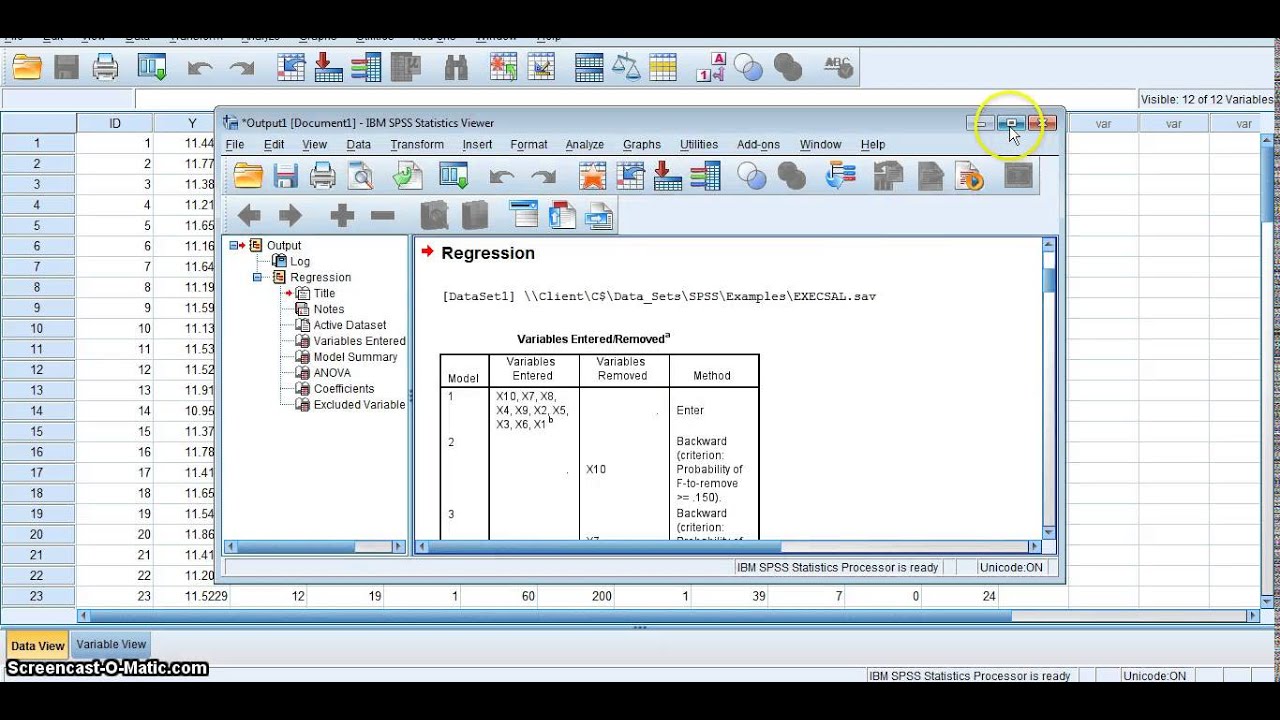1280x720 pixels.
Task: Switch to Variable View tab
Action: 112,645
